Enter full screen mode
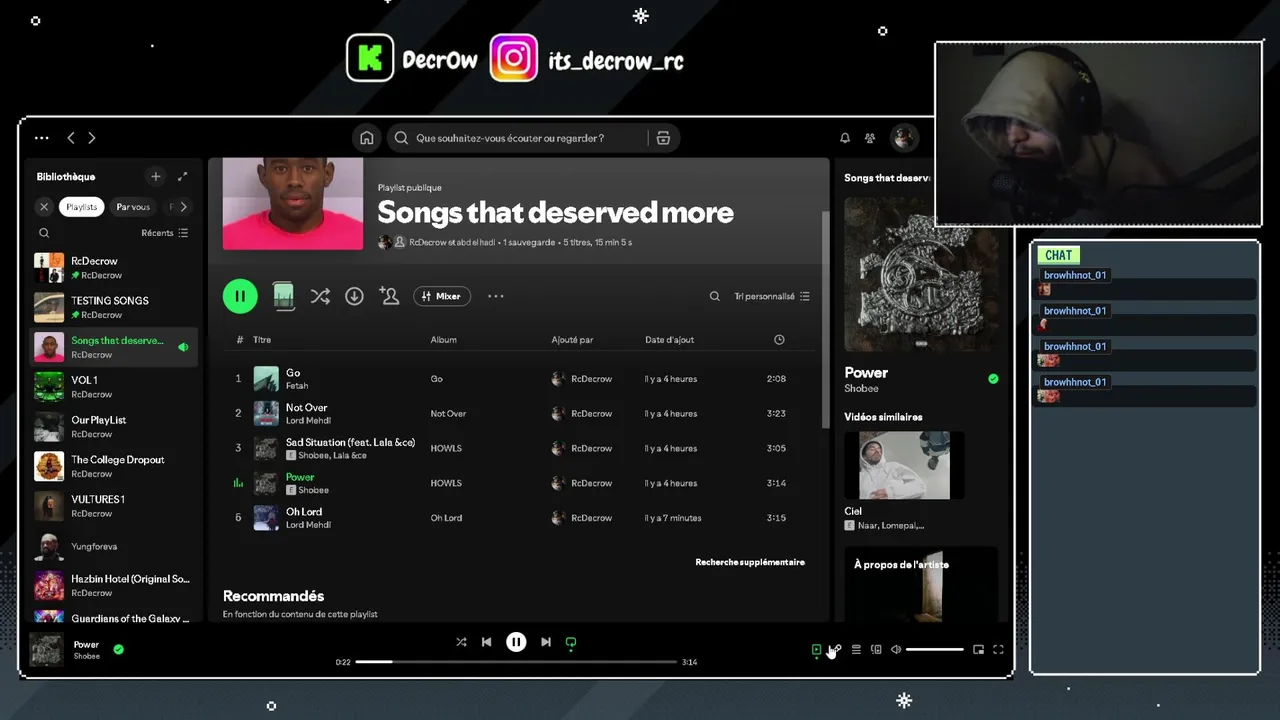 coord(998,649)
